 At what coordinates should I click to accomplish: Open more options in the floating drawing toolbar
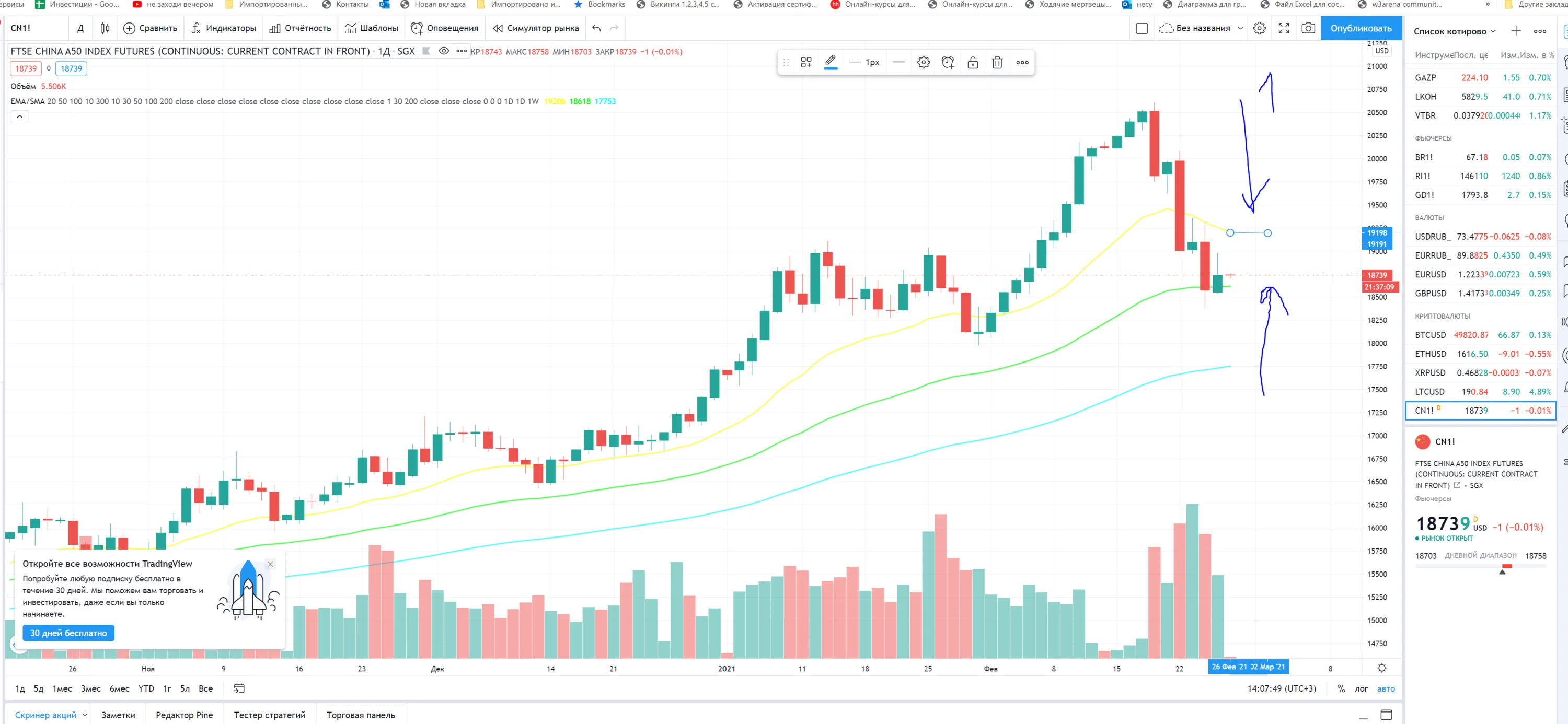tap(1022, 62)
